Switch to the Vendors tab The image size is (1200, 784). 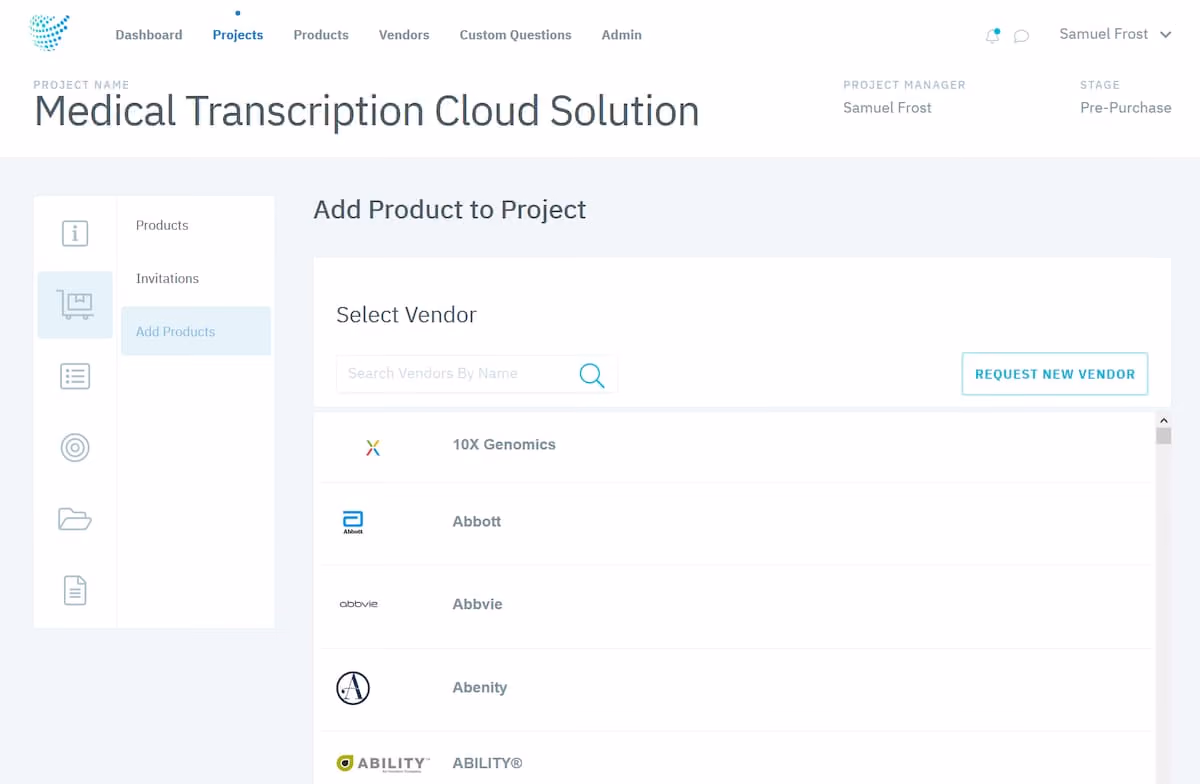coord(404,35)
